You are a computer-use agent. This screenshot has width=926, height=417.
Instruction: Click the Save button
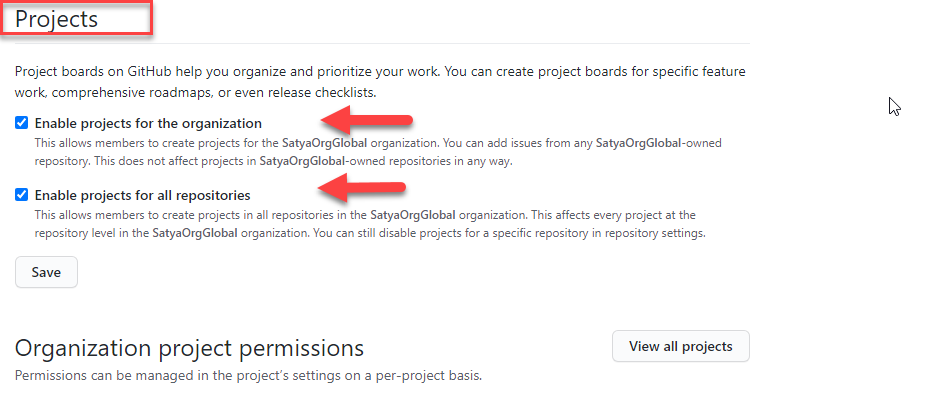click(46, 272)
